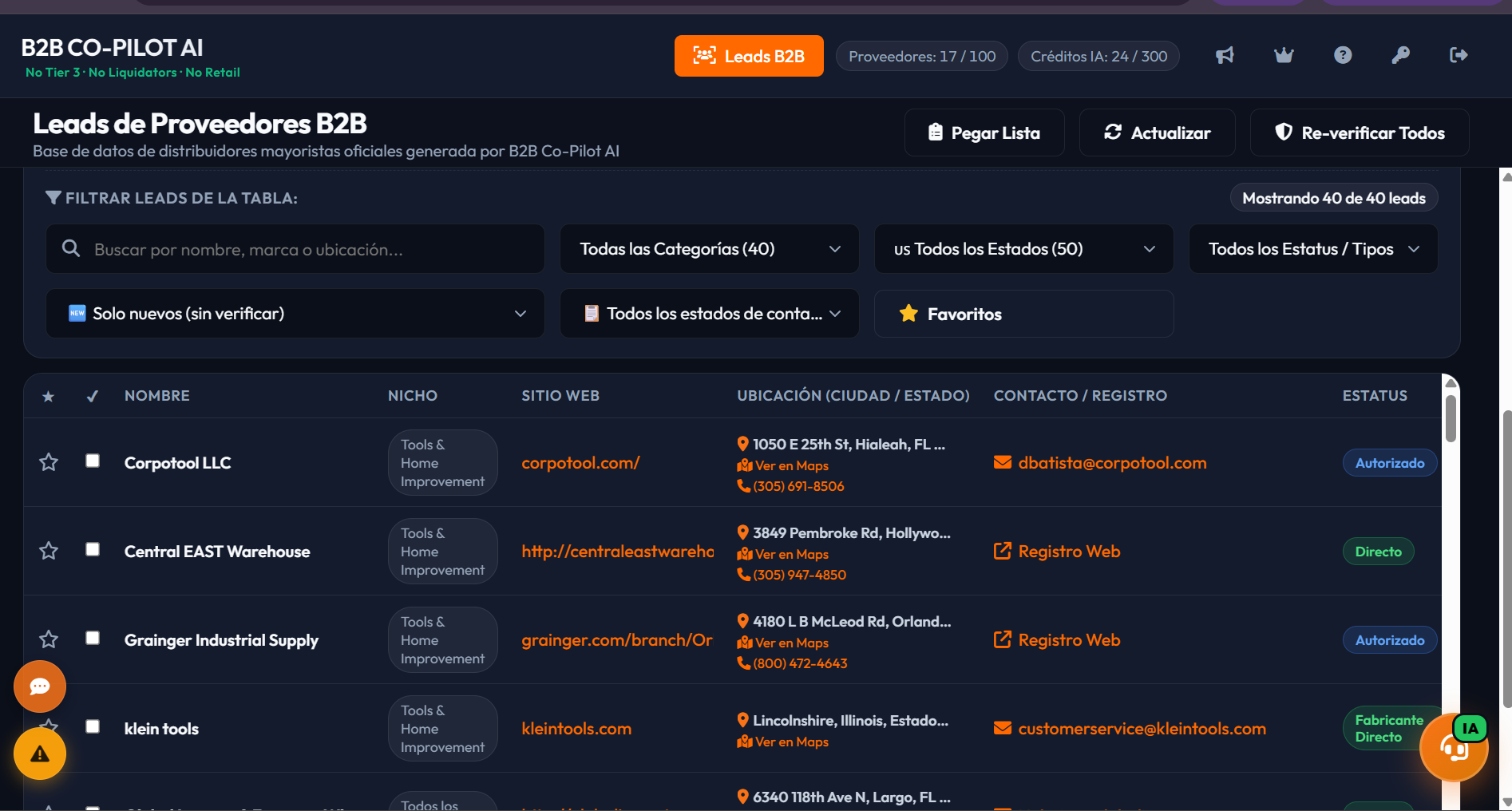Email dbatista@corpotool.com
The height and width of the screenshot is (811, 1512).
click(1112, 463)
